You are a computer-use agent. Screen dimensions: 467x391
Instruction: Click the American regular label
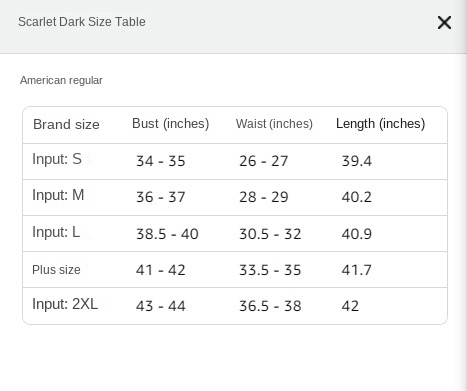pyautogui.click(x=61, y=80)
